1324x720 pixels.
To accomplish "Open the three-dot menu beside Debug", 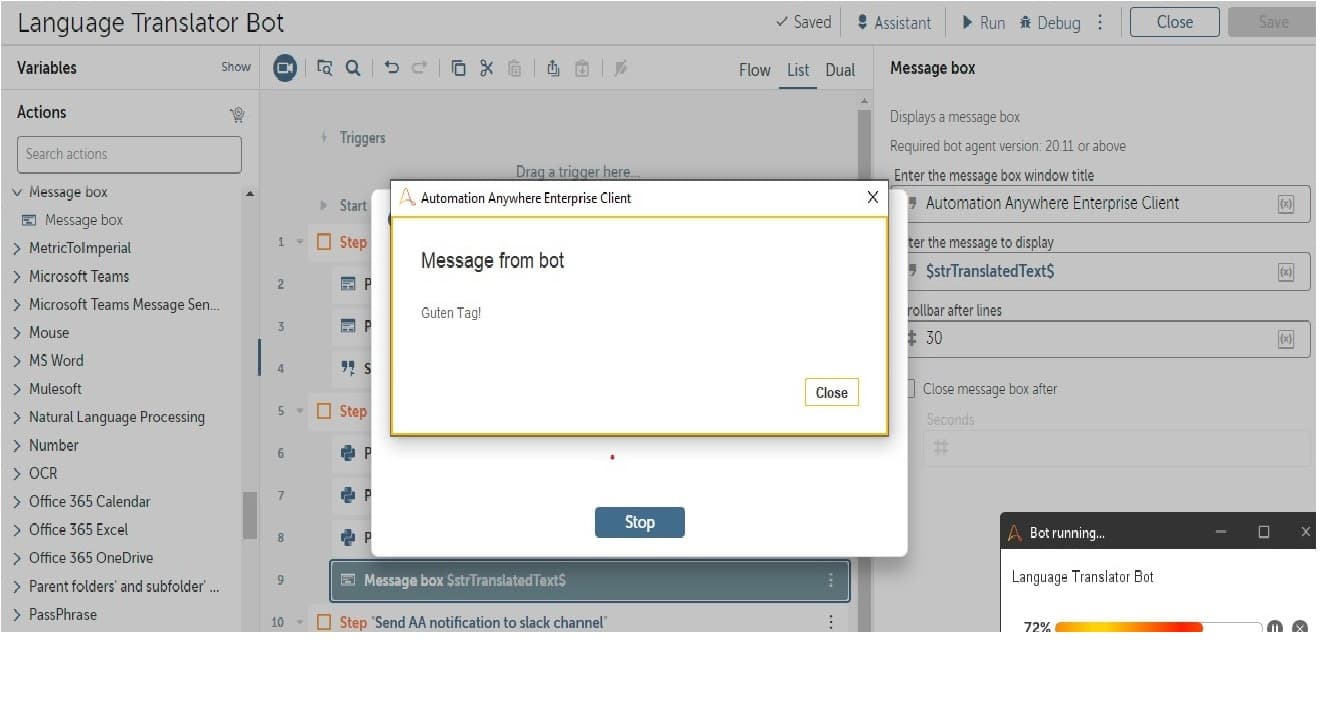I will 1101,22.
